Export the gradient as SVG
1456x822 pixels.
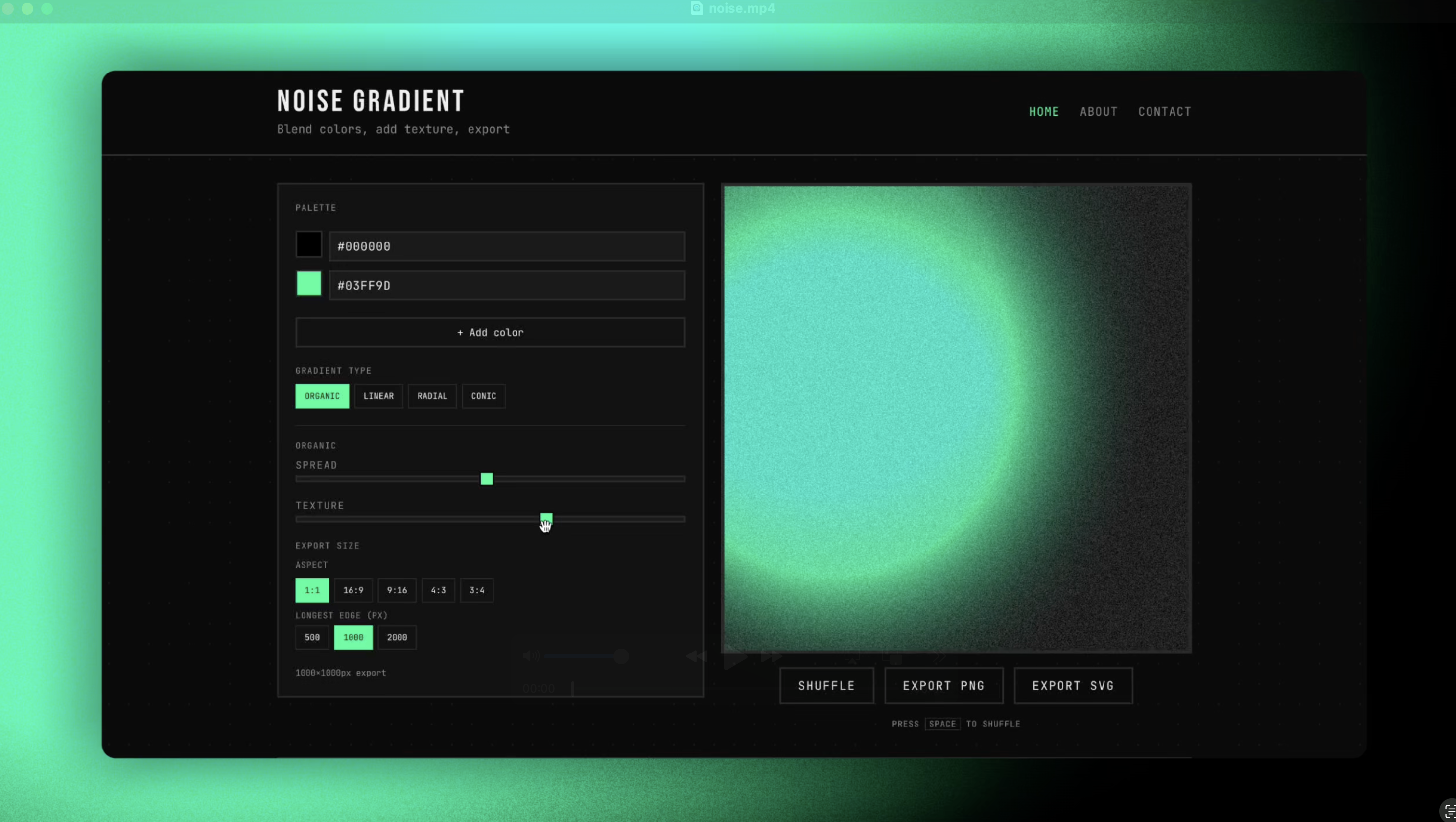tap(1072, 685)
